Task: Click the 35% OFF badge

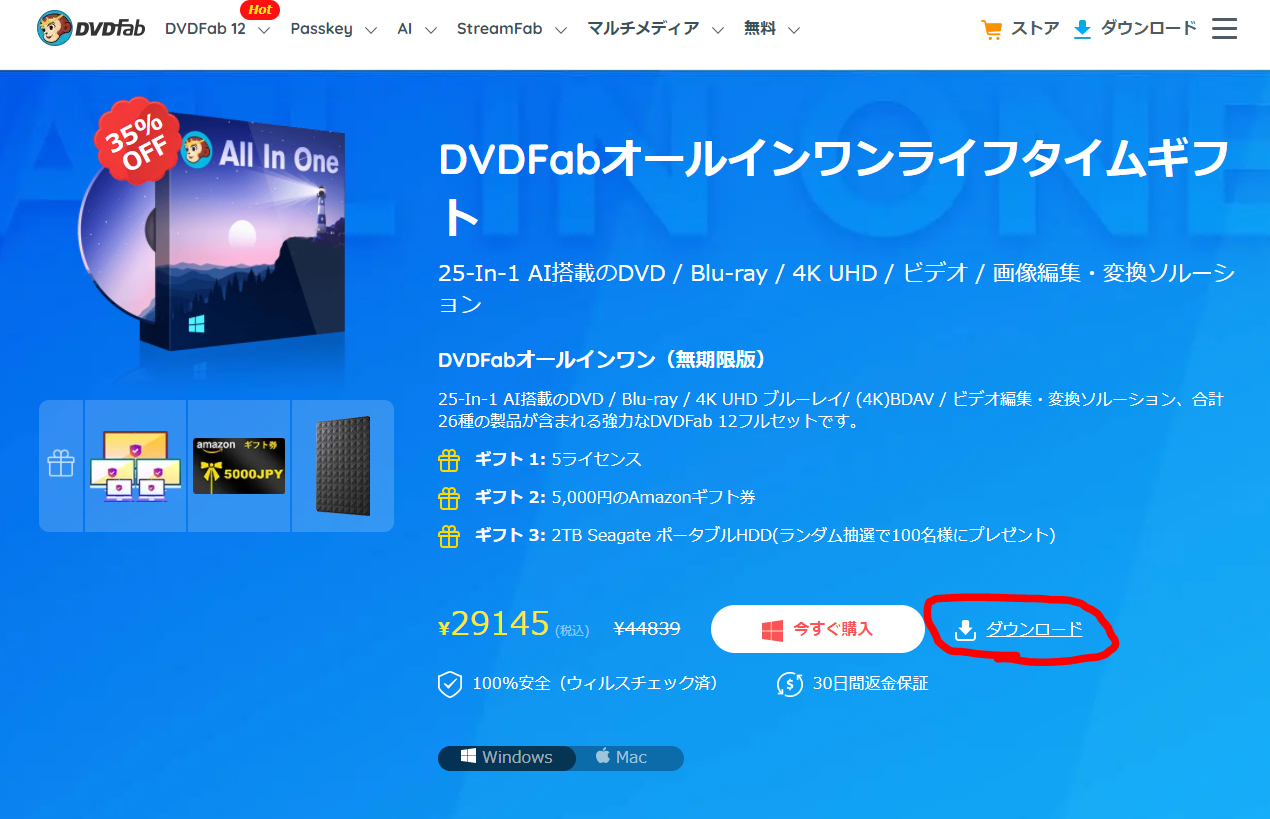Action: (x=138, y=142)
